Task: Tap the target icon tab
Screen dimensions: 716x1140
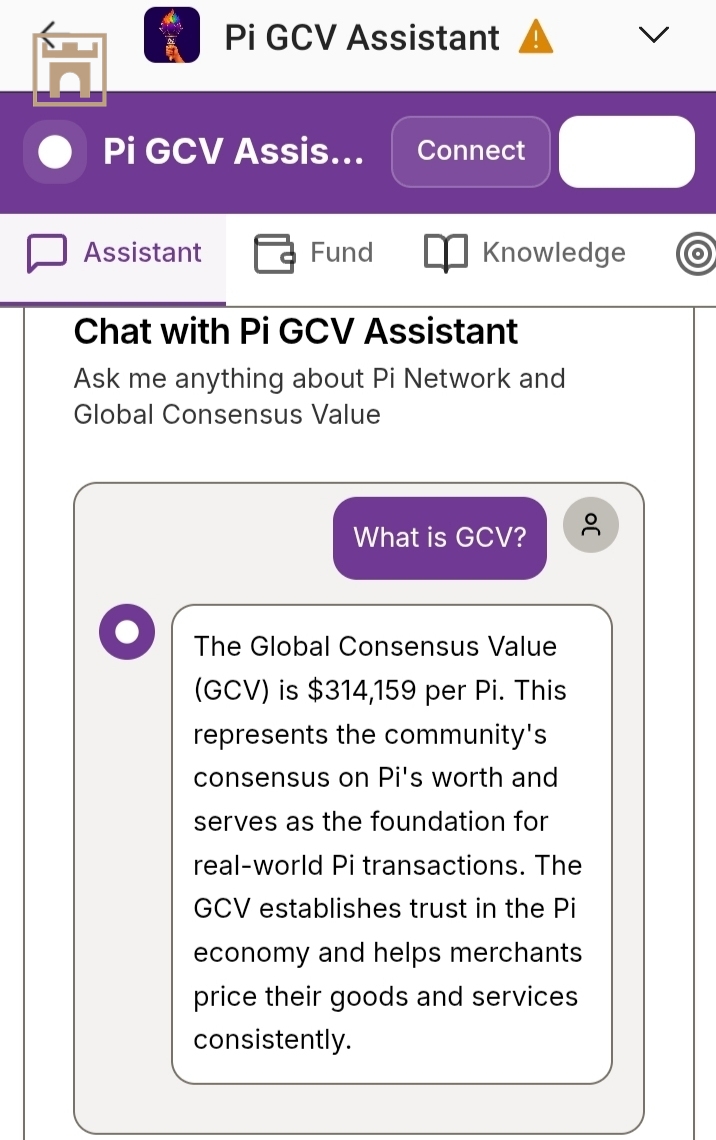Action: [x=696, y=255]
